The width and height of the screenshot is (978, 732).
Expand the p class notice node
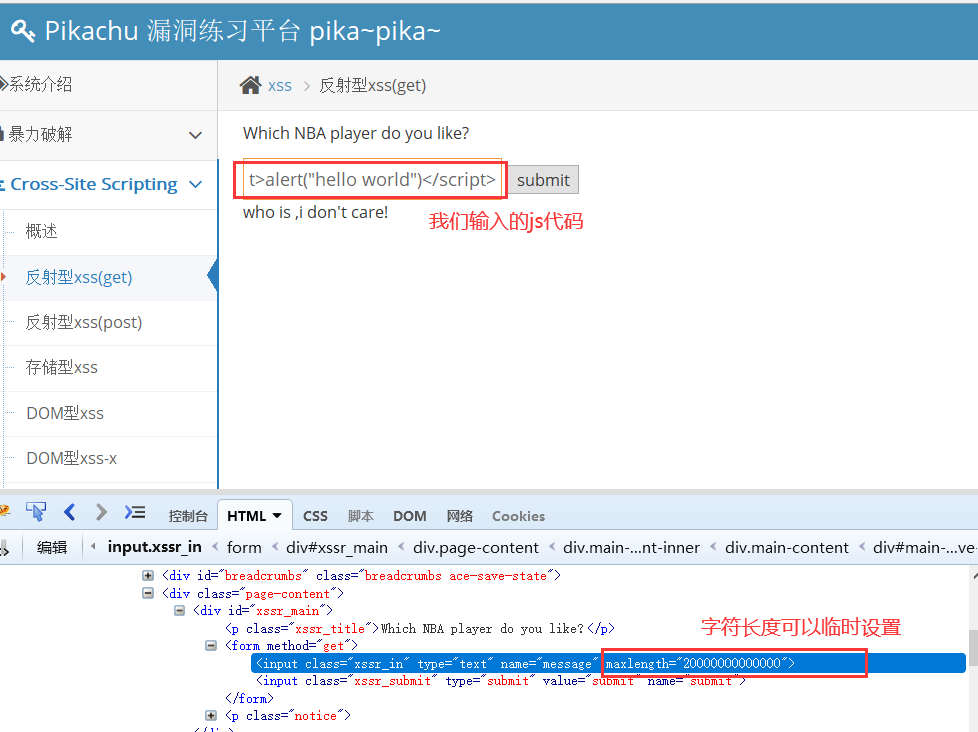(x=211, y=715)
